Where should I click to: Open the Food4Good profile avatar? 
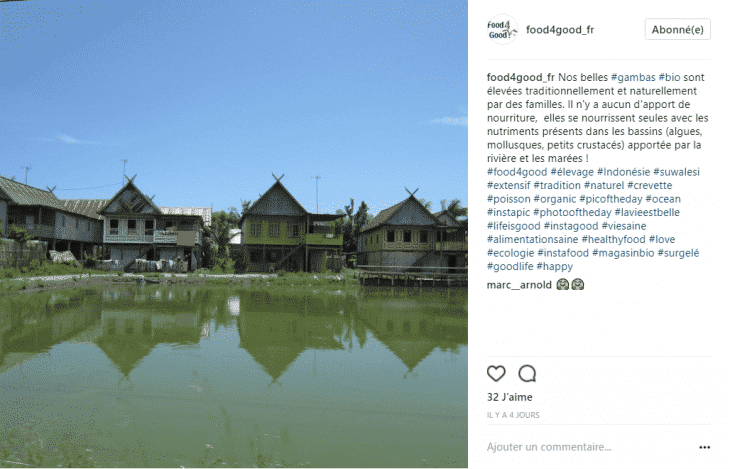pyautogui.click(x=502, y=29)
